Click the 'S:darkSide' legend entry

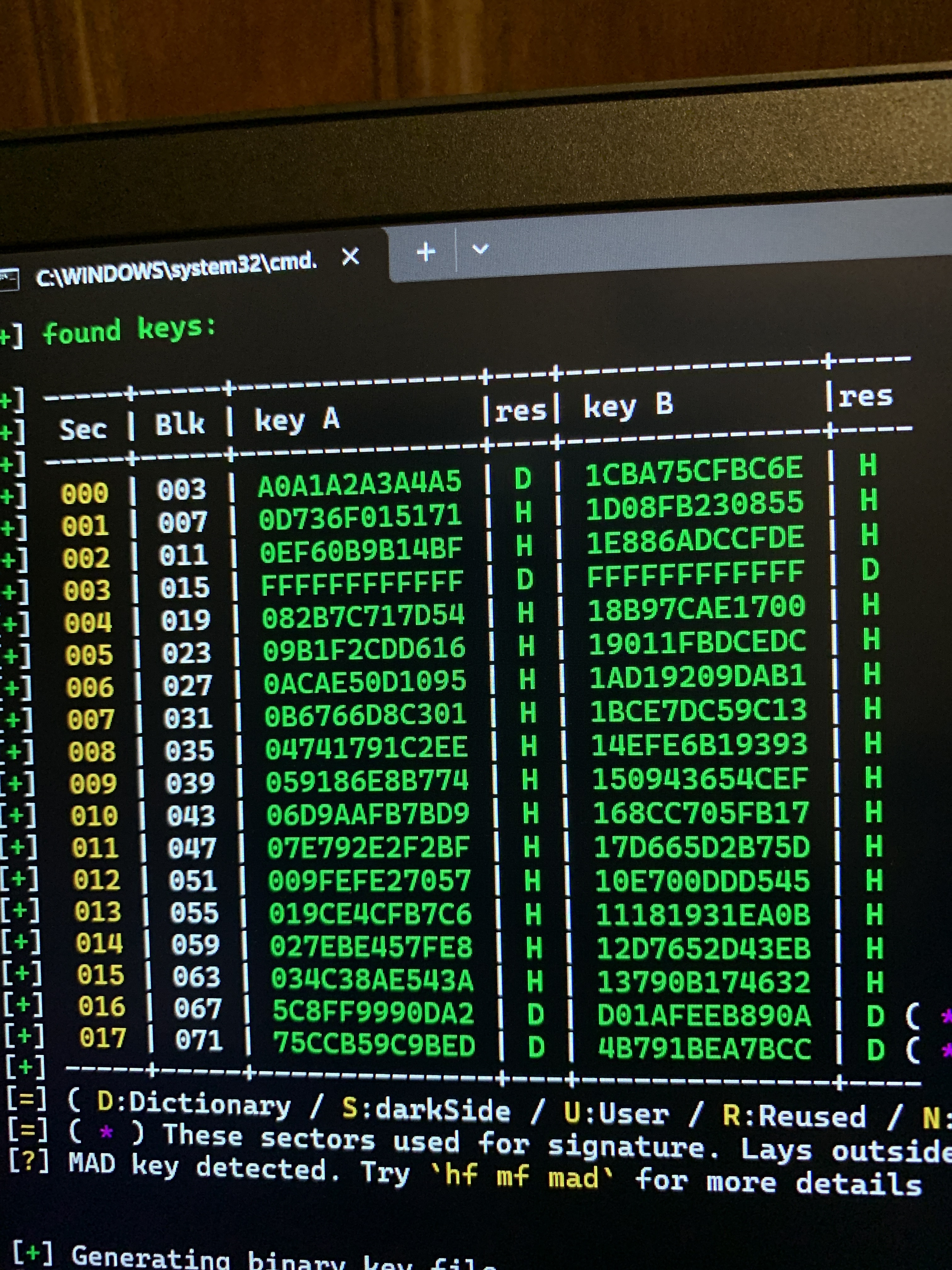[x=426, y=1110]
